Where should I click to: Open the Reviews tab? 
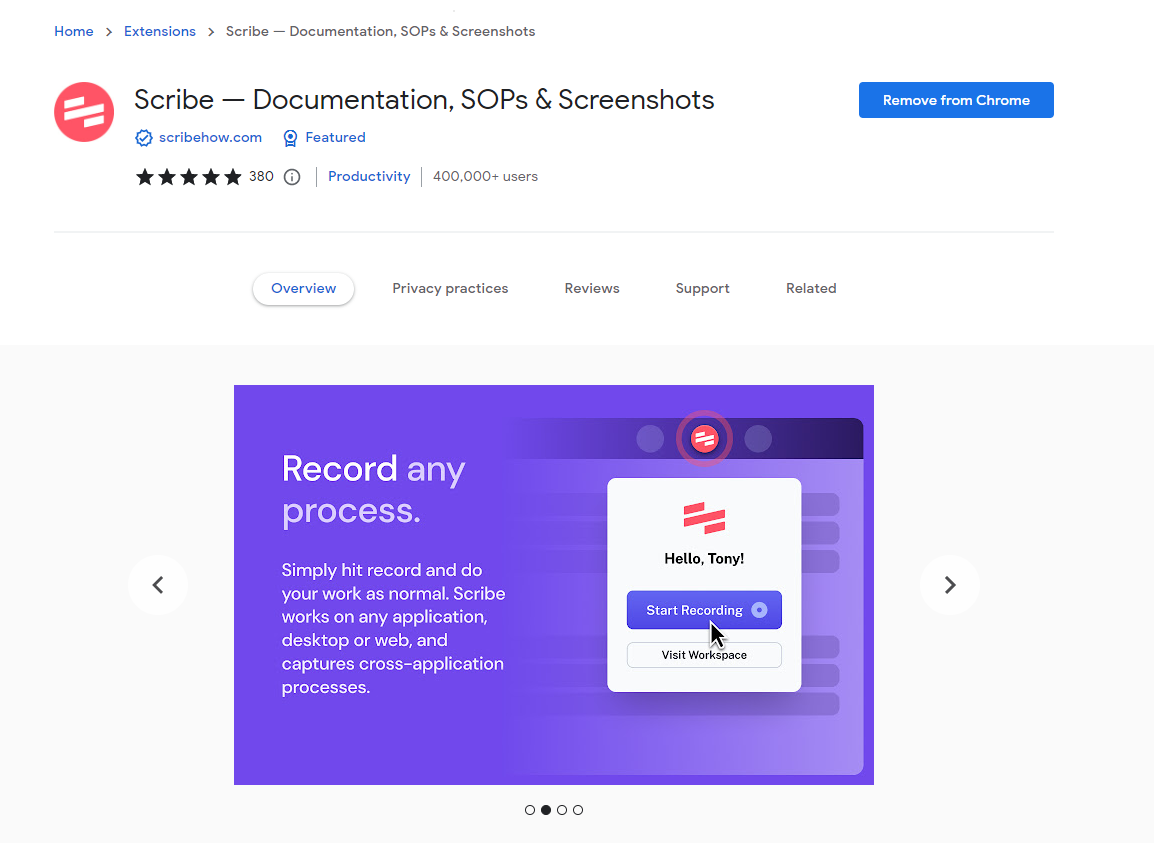(x=592, y=289)
